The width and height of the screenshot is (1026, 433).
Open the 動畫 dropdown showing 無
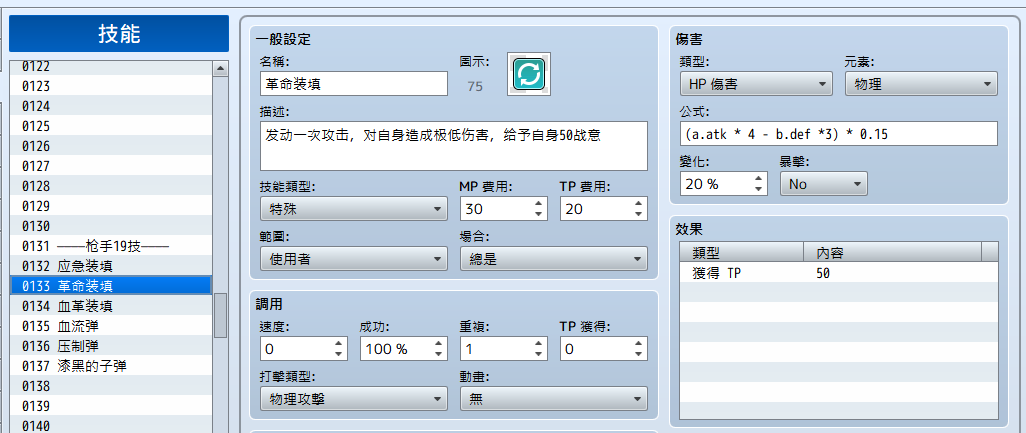(554, 398)
